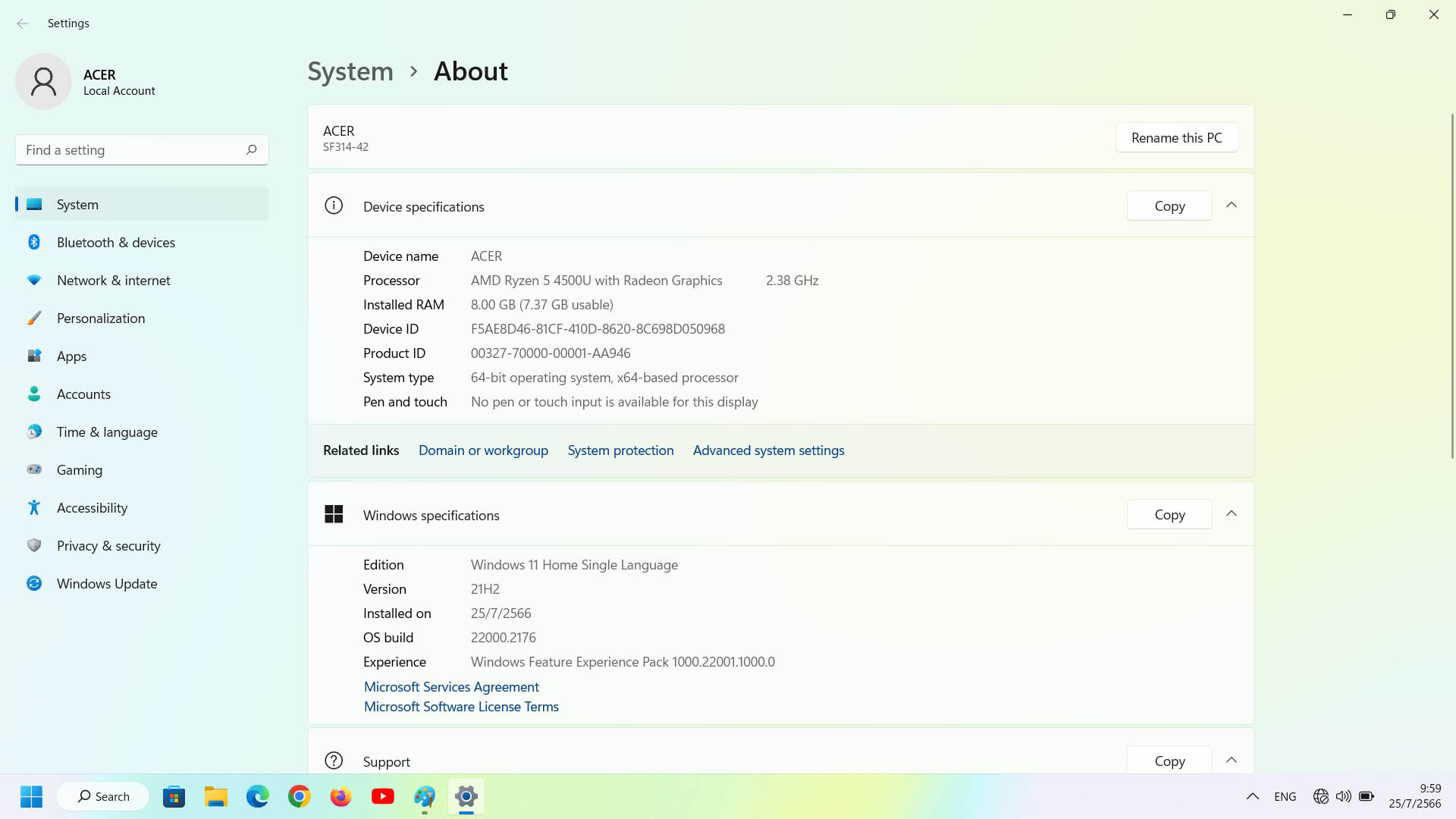Click the battery icon in tray

tap(1367, 796)
